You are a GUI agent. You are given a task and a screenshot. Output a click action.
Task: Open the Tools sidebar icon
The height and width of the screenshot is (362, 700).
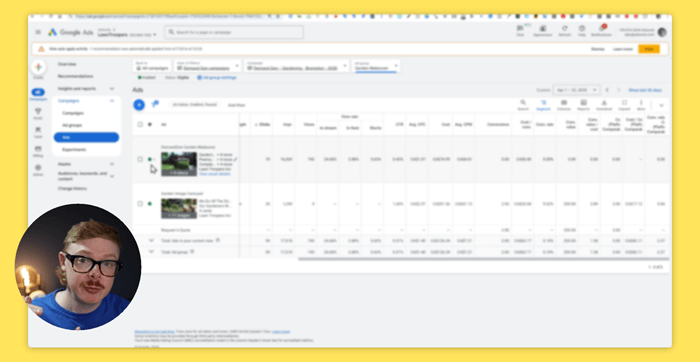tap(38, 130)
